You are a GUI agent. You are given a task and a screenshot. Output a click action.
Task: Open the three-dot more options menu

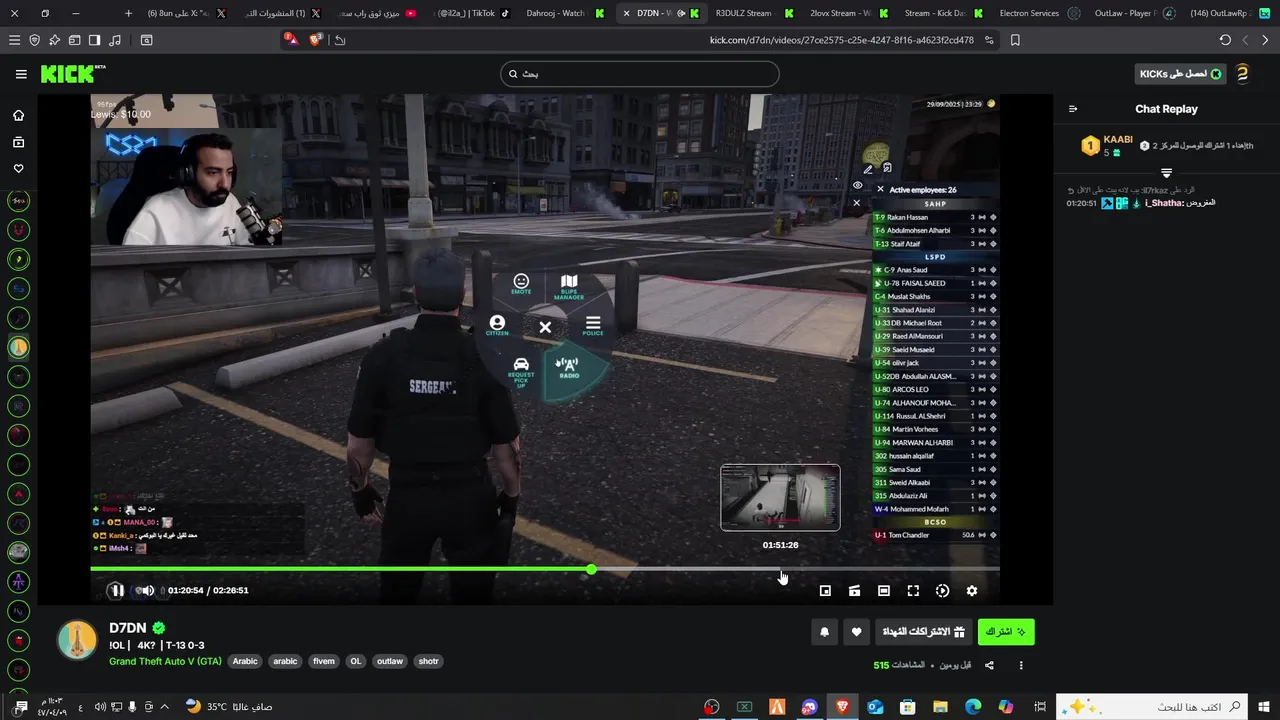[x=1021, y=665]
